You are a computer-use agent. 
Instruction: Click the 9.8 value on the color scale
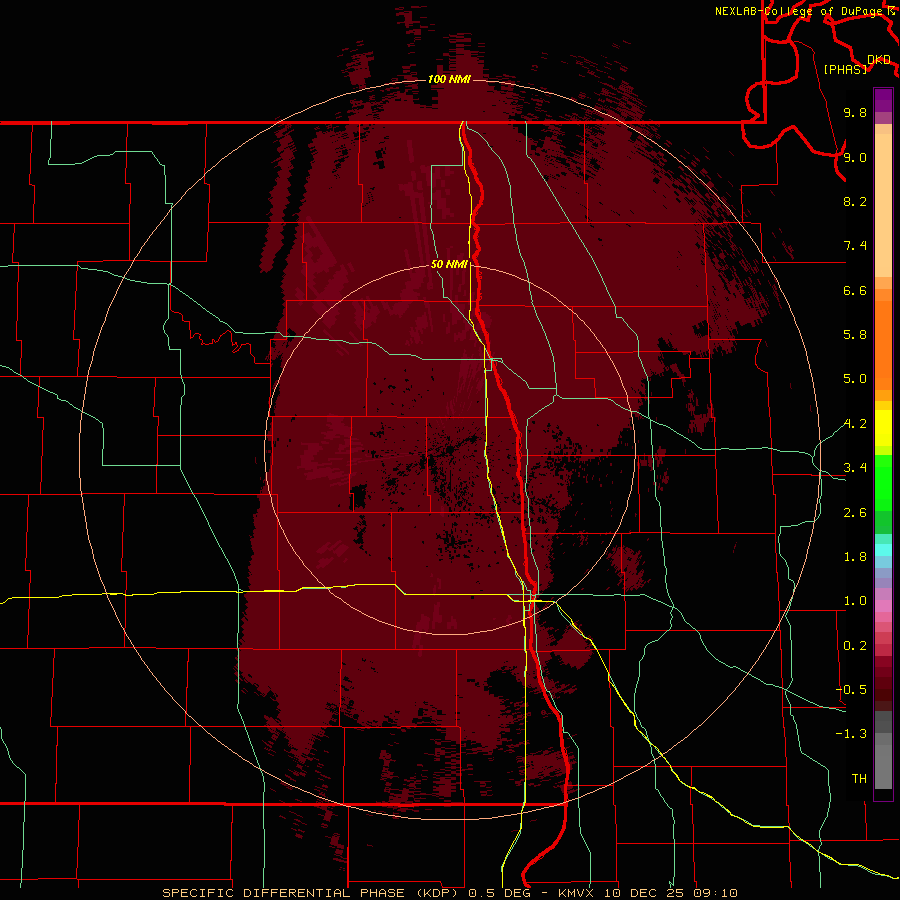pos(855,112)
